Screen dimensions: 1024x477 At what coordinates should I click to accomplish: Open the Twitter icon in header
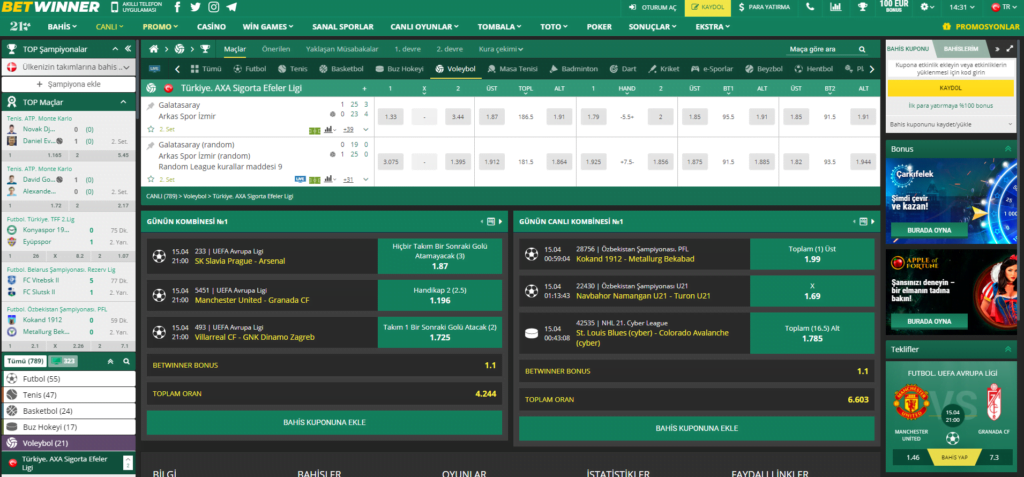(195, 7)
